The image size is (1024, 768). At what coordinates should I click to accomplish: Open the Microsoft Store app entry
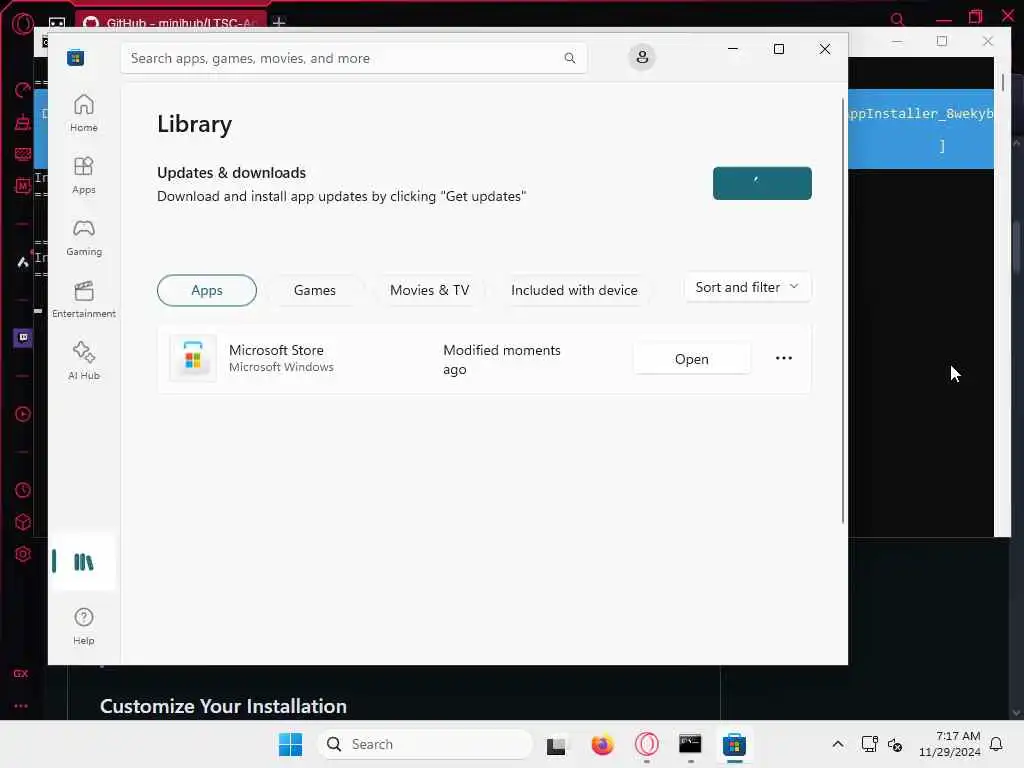click(692, 359)
